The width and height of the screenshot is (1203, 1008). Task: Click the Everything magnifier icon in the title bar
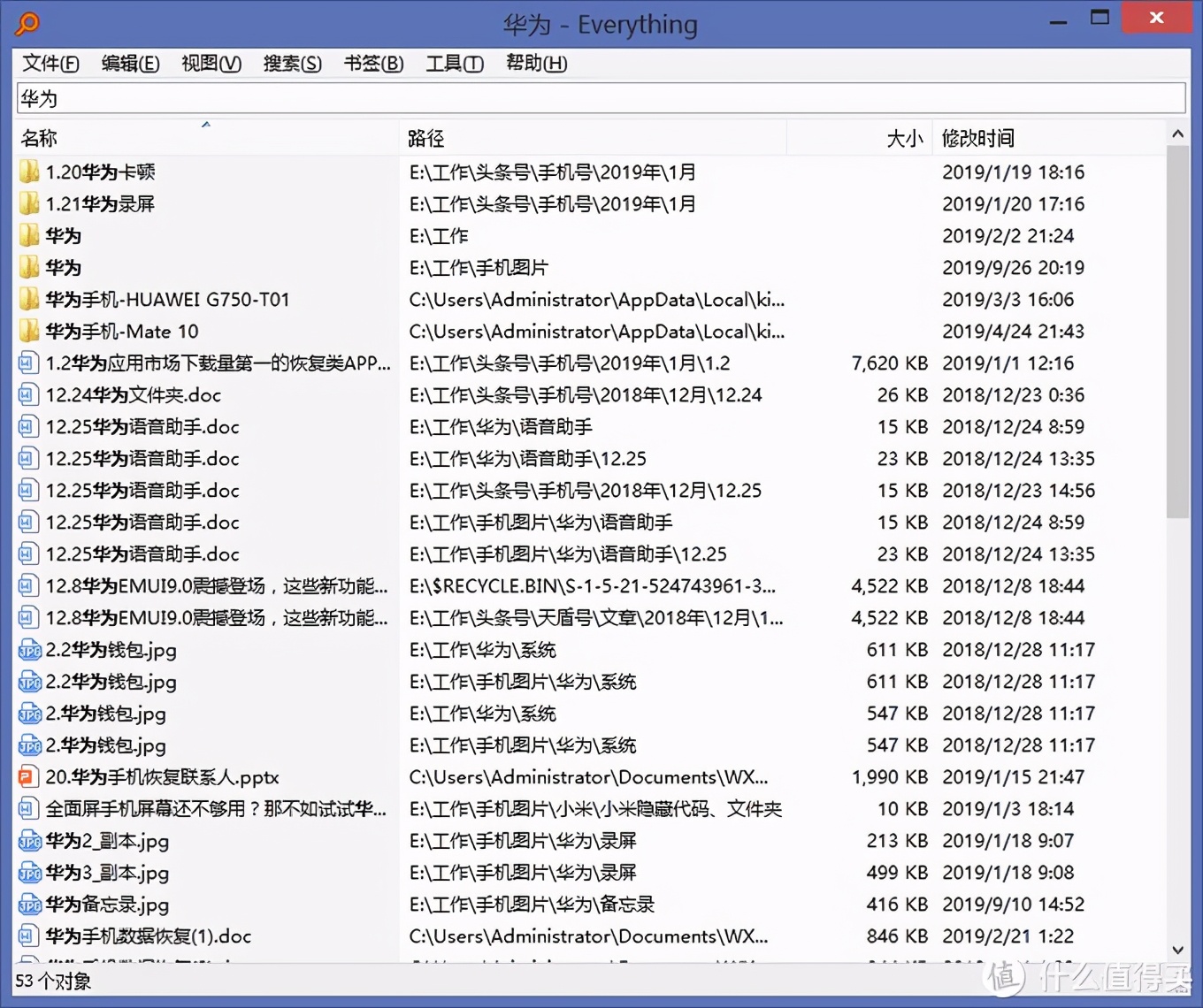click(27, 24)
